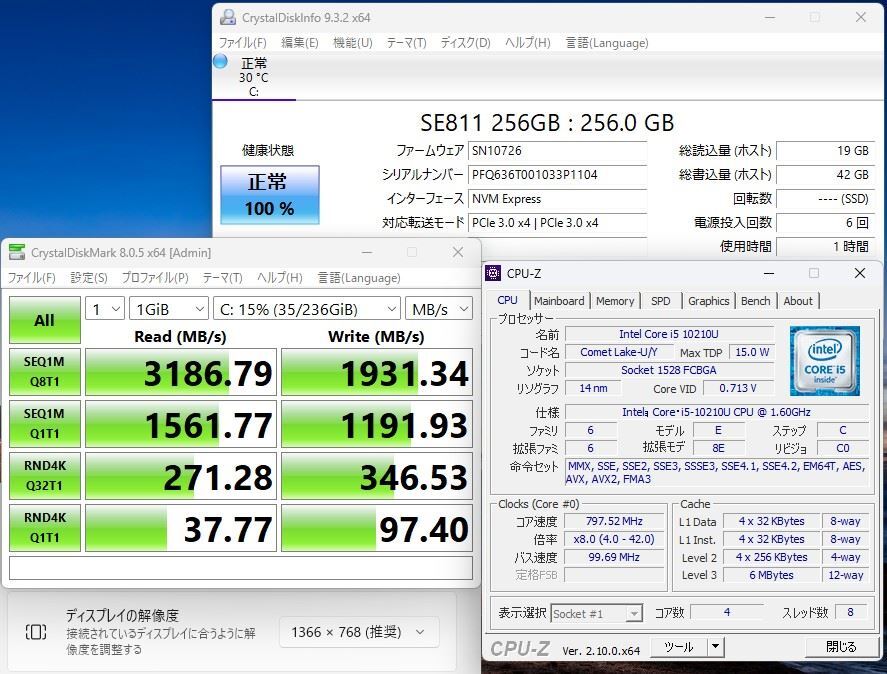This screenshot has width=887, height=674.
Task: Click the core speed value 797.52 MHz
Action: (614, 521)
